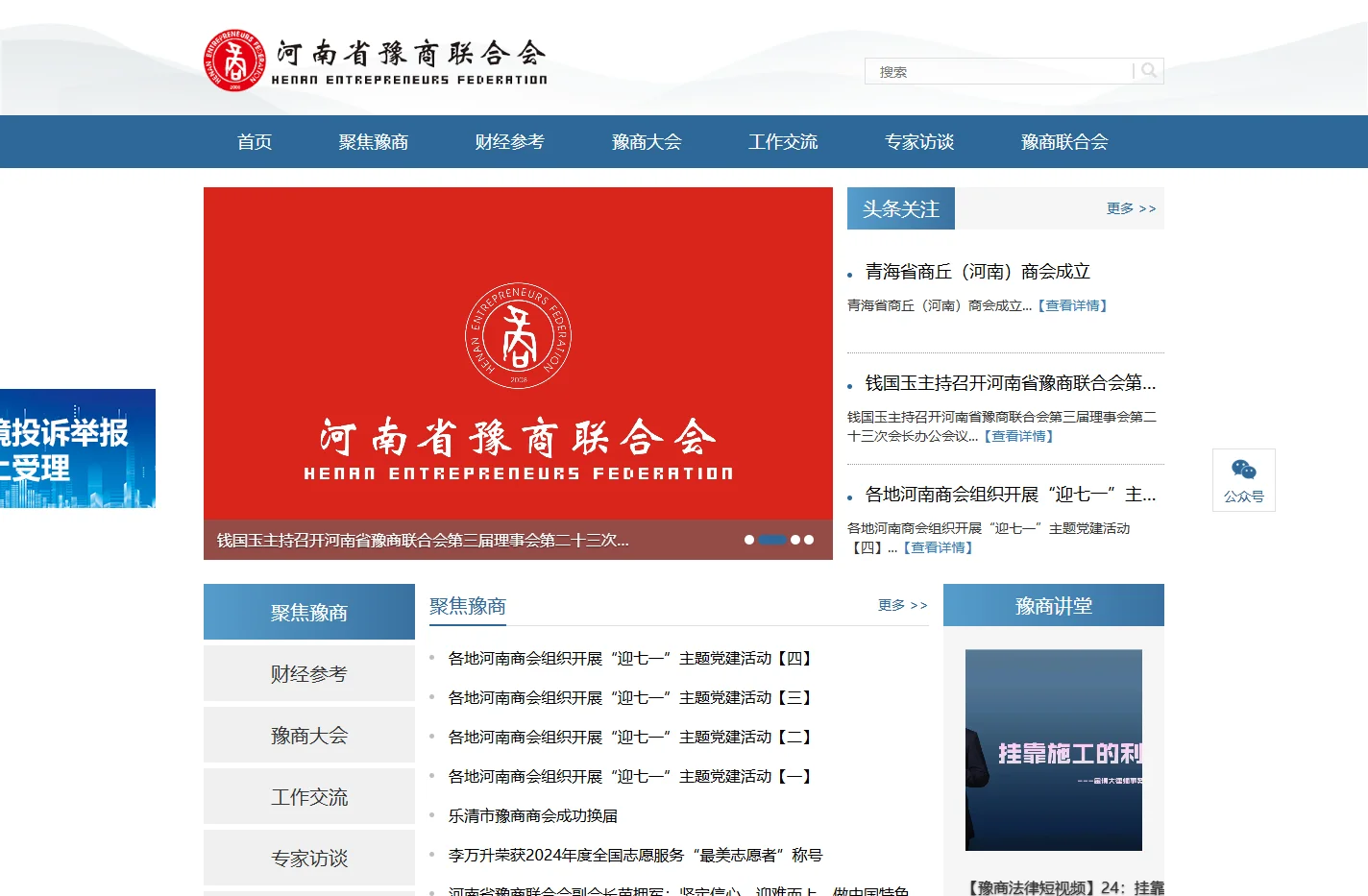Image resolution: width=1368 pixels, height=896 pixels.
Task: Open the 豫商法律短视频 24 caption
Action: point(1064,887)
